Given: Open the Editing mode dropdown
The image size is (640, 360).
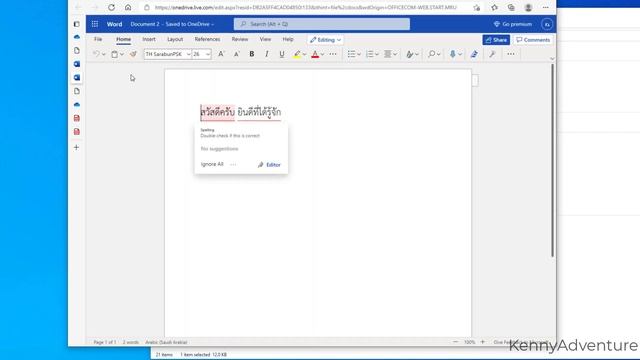Looking at the screenshot, I should pos(325,40).
